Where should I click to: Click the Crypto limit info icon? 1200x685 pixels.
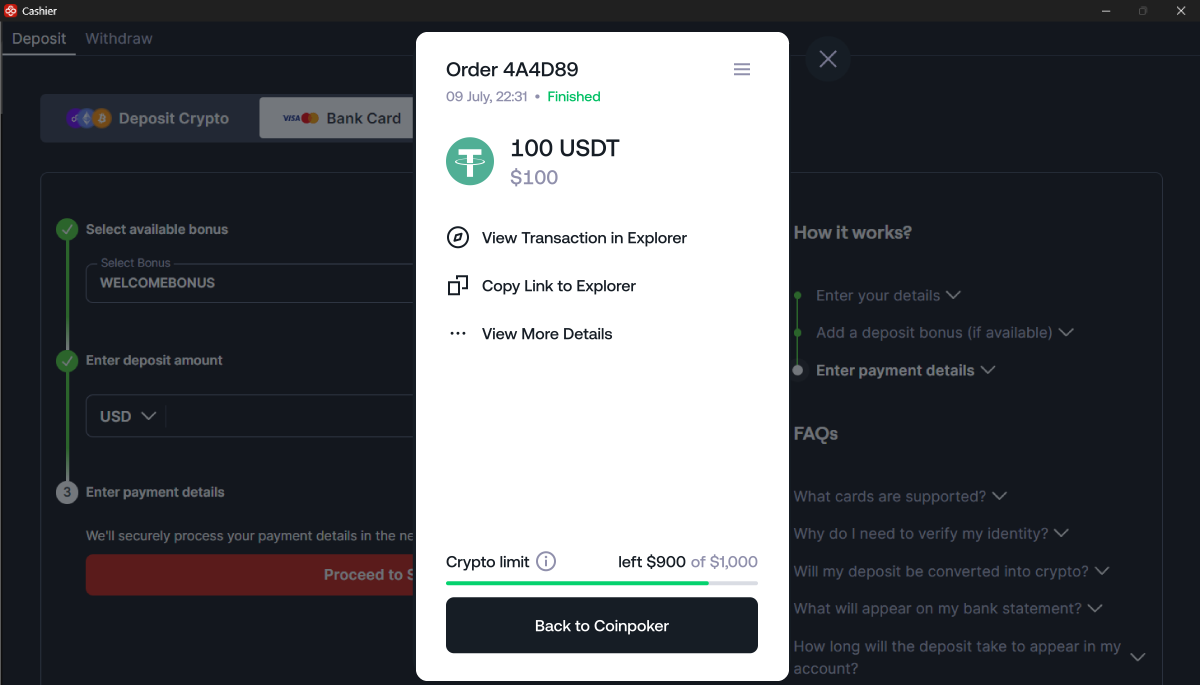[546, 561]
